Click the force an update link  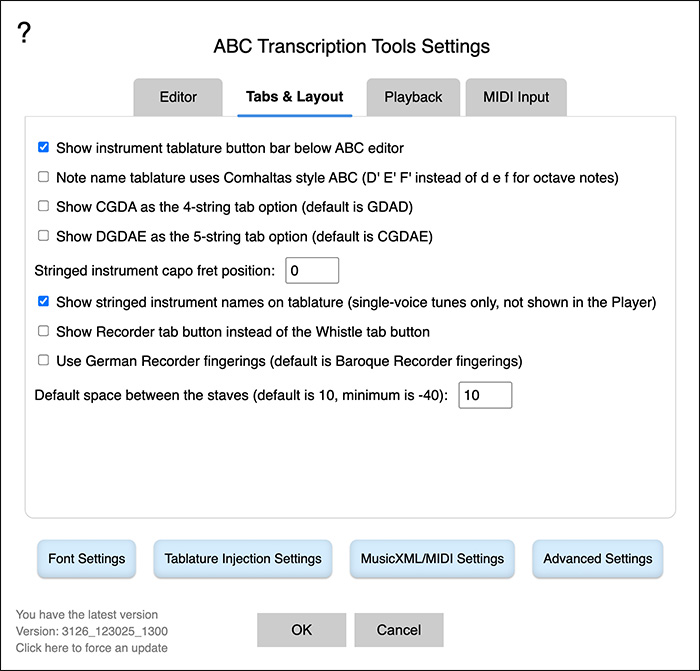(91, 649)
